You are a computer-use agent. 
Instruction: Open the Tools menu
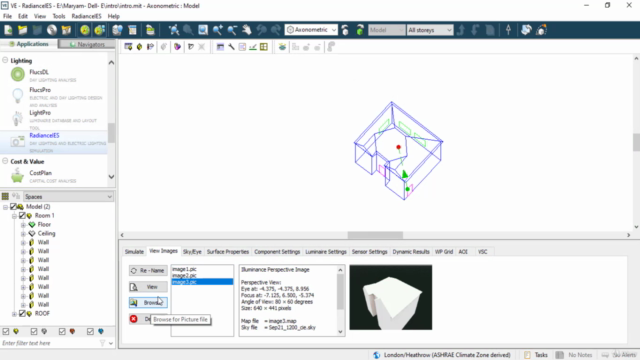click(x=59, y=16)
